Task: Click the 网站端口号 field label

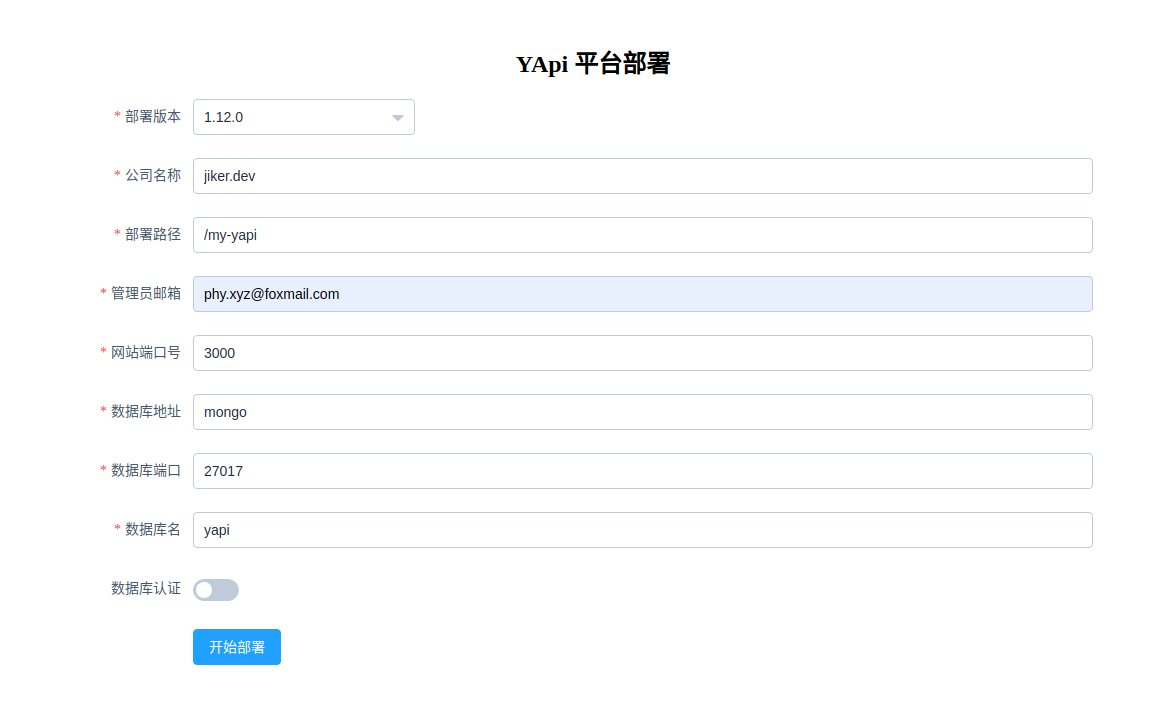Action: (x=145, y=352)
